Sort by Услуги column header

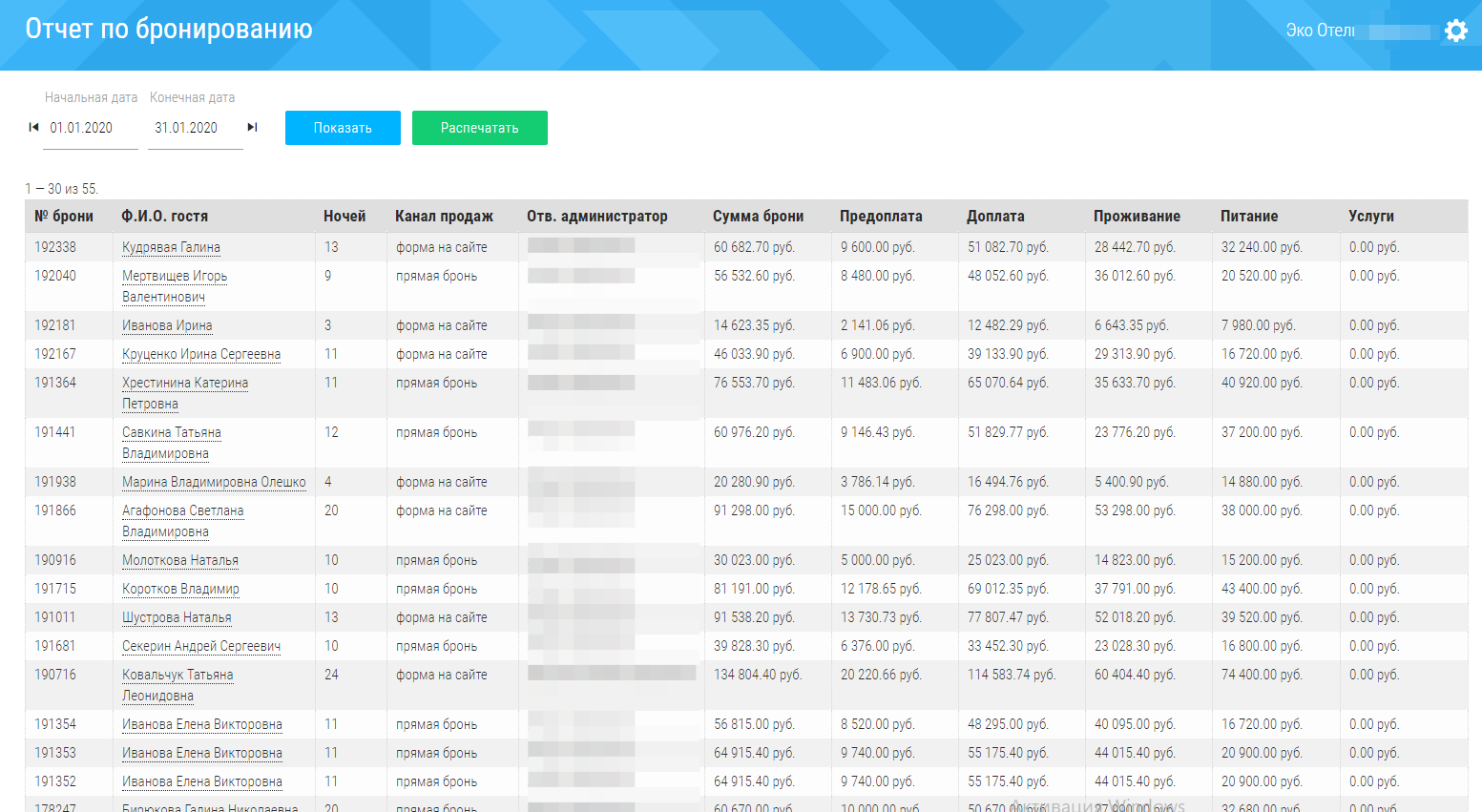pyautogui.click(x=1371, y=217)
